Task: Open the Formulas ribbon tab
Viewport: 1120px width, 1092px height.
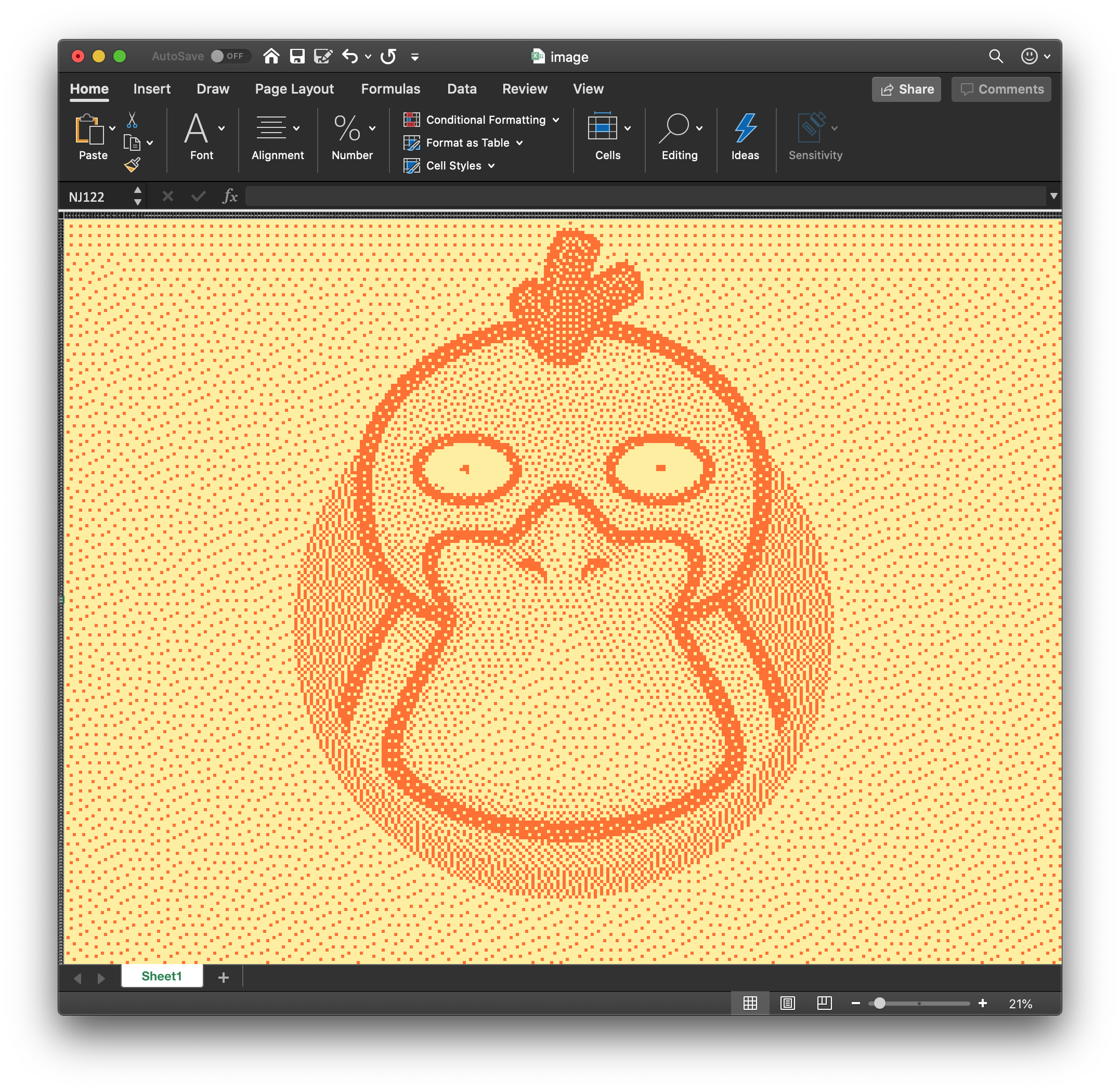Action: [390, 89]
